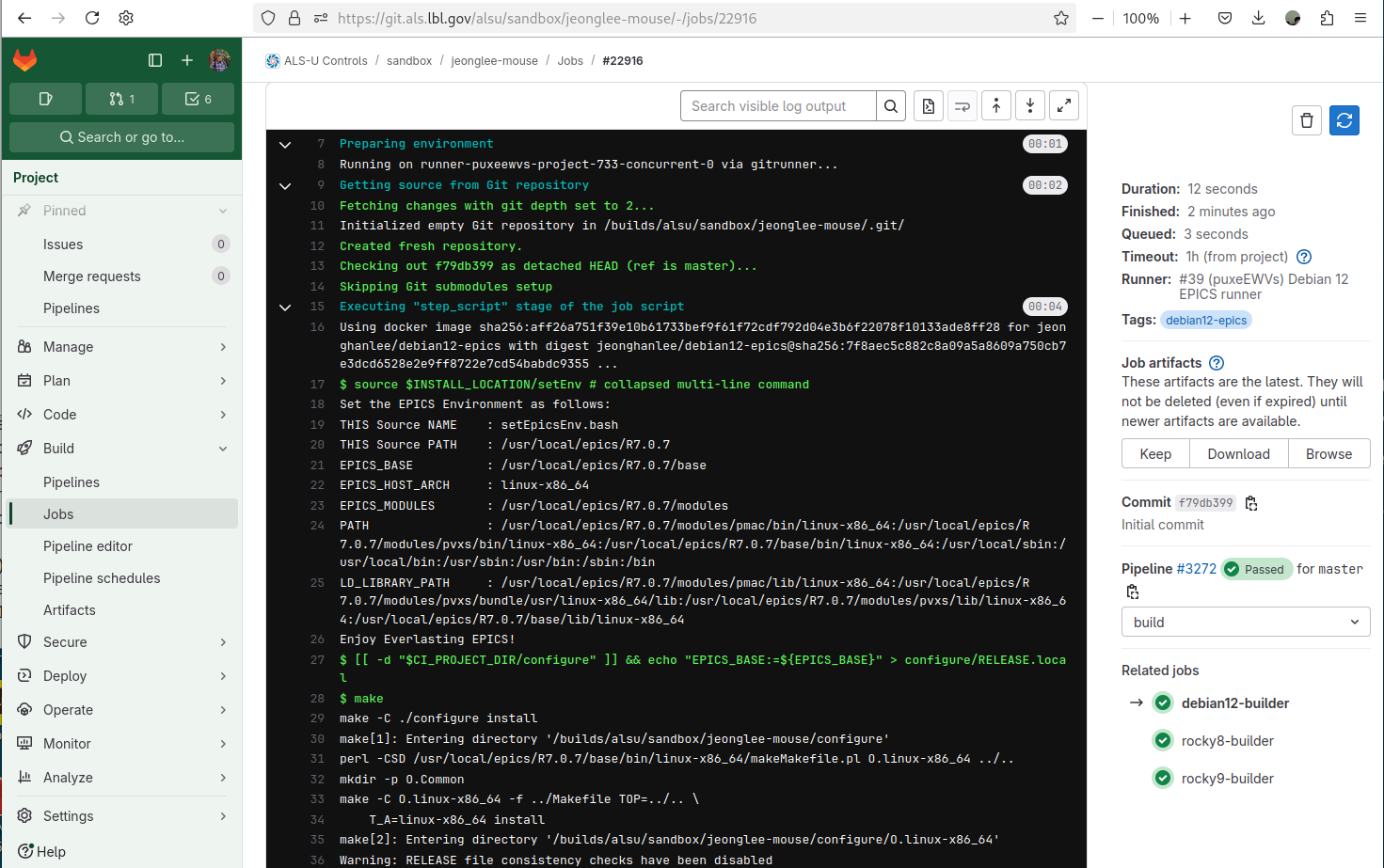Image resolution: width=1384 pixels, height=868 pixels.
Task: Copy pipeline ID icon below Pipeline
Action: coord(1133,592)
